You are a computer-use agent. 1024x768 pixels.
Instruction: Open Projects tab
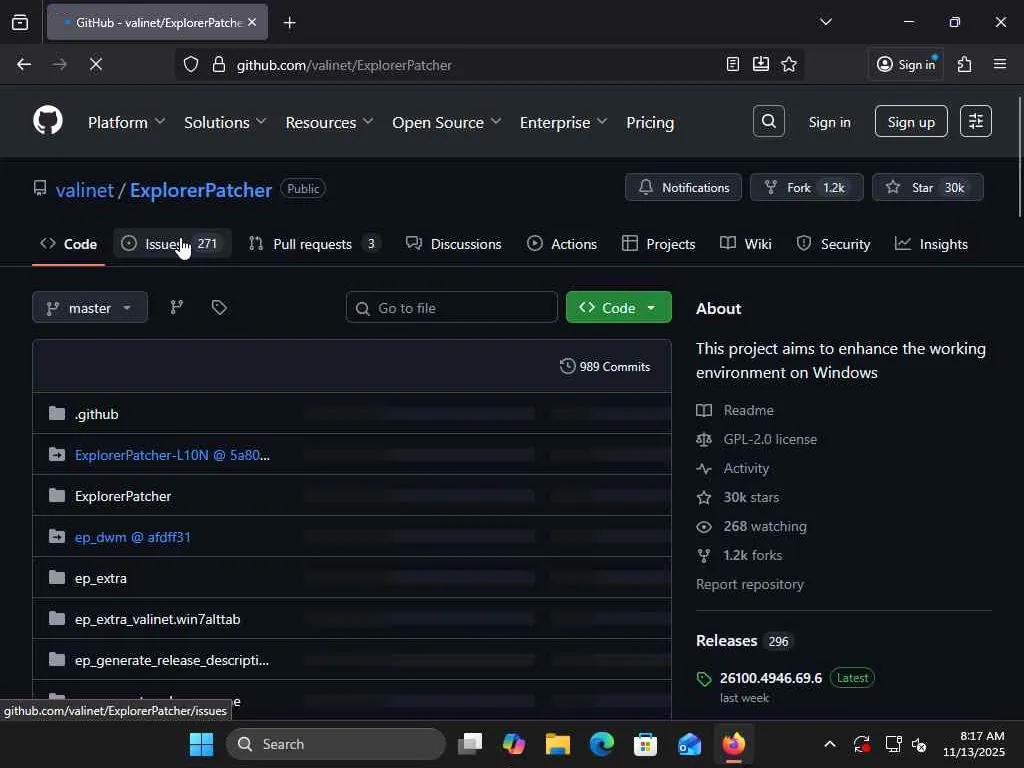pyautogui.click(x=658, y=244)
